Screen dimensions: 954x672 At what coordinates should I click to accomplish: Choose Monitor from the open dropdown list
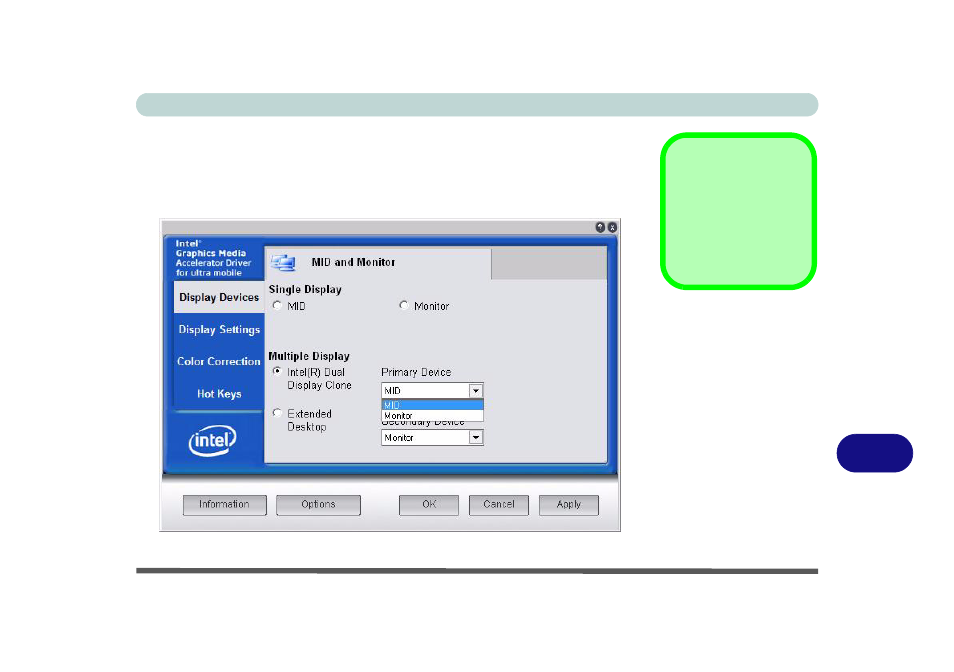[432, 415]
